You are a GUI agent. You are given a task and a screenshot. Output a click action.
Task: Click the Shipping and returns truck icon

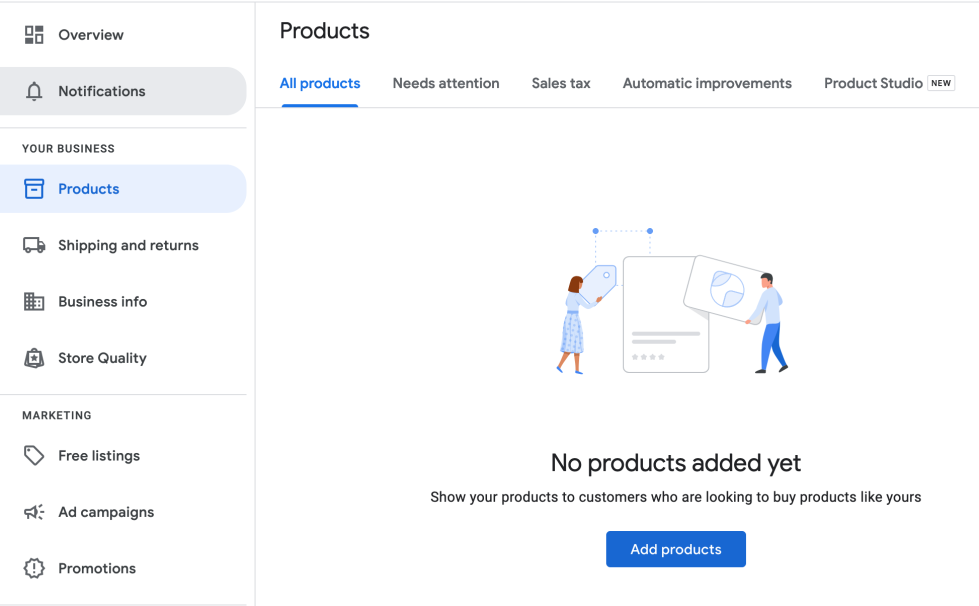[34, 245]
